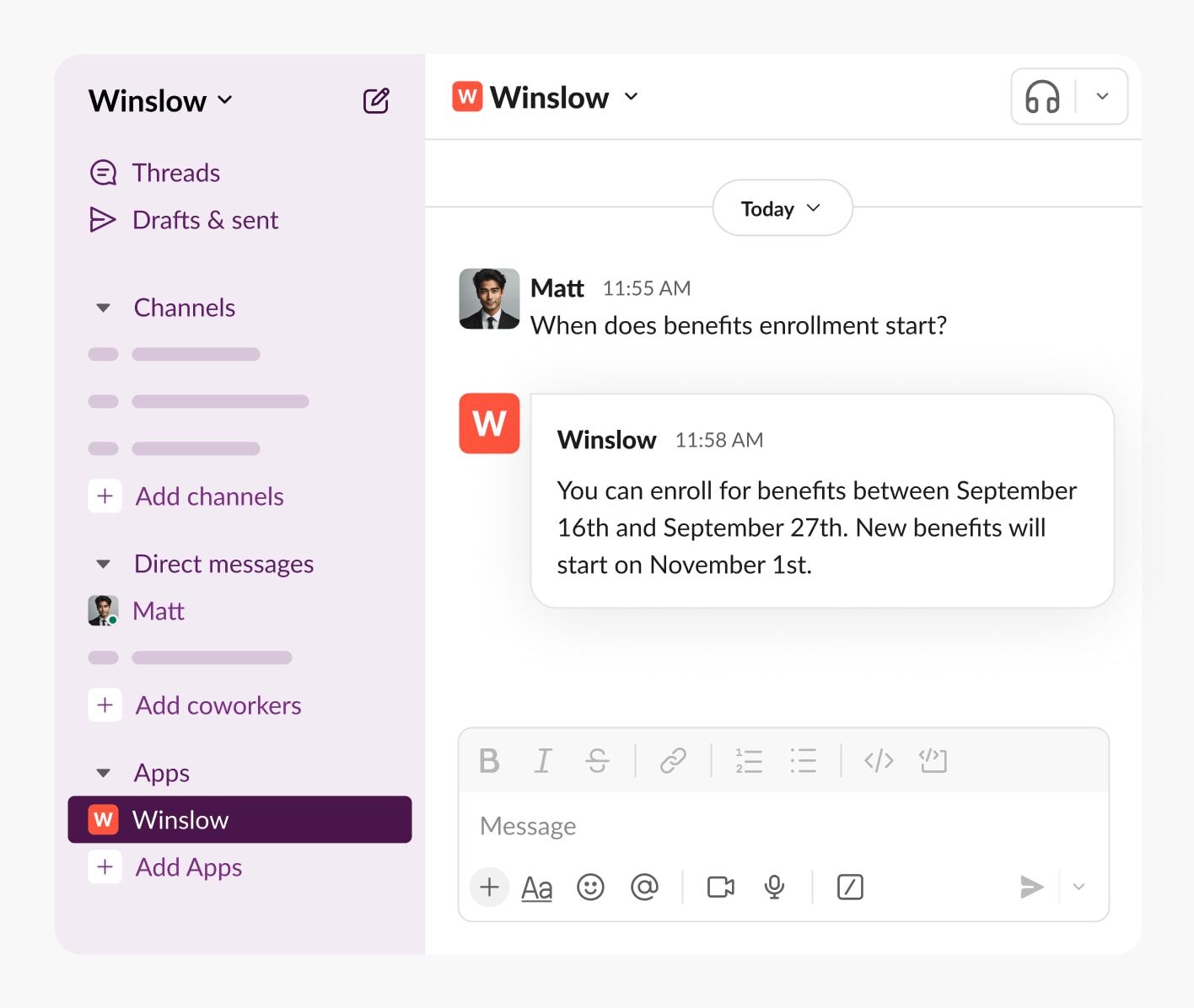Click Matt's name in the message
The height and width of the screenshot is (1008, 1194).
(x=557, y=288)
